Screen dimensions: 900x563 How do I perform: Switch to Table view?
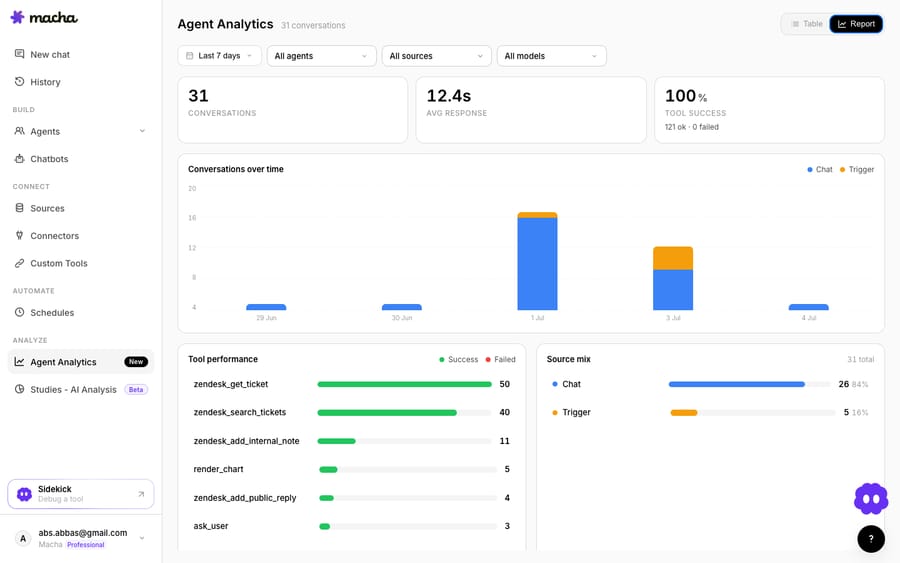point(806,24)
